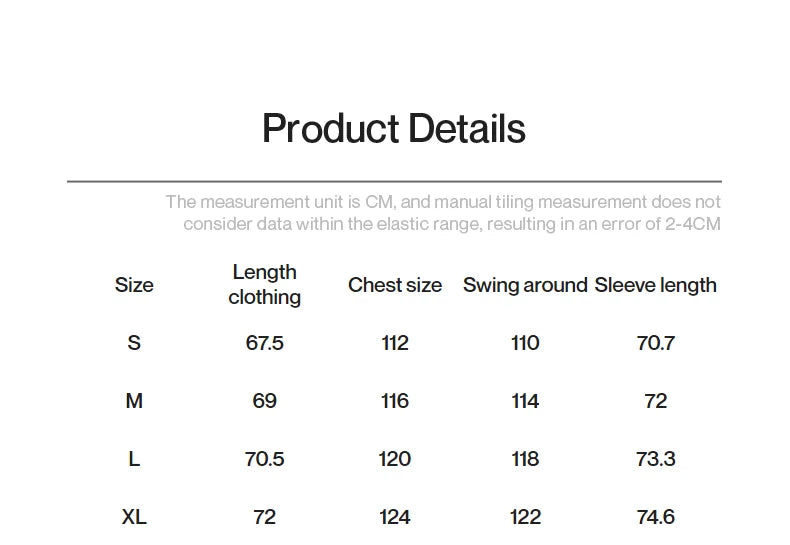This screenshot has width=790, height=545.
Task: Click the 67.5 length value
Action: click(264, 343)
